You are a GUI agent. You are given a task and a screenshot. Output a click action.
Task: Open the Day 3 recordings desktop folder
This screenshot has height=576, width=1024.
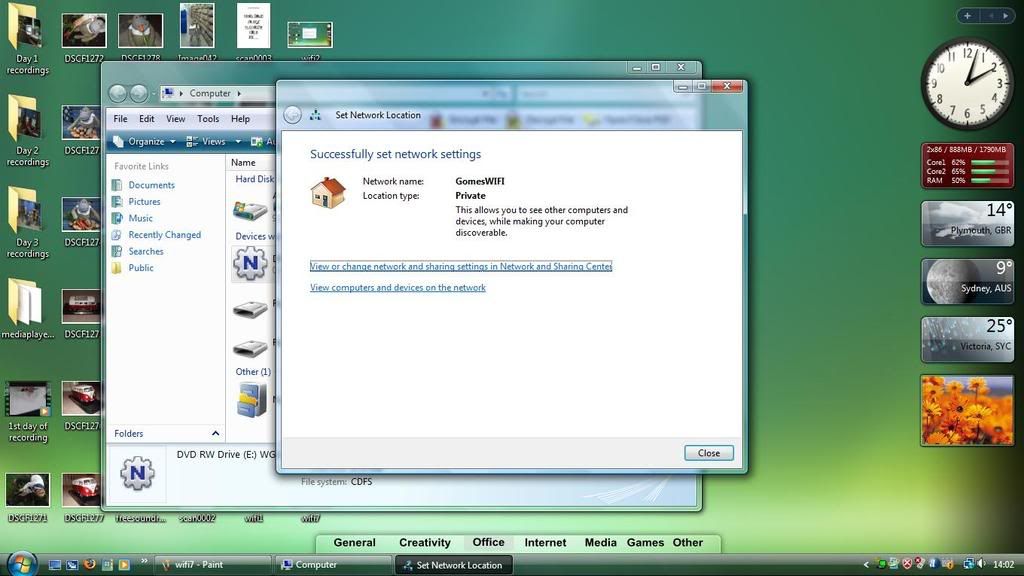point(27,222)
